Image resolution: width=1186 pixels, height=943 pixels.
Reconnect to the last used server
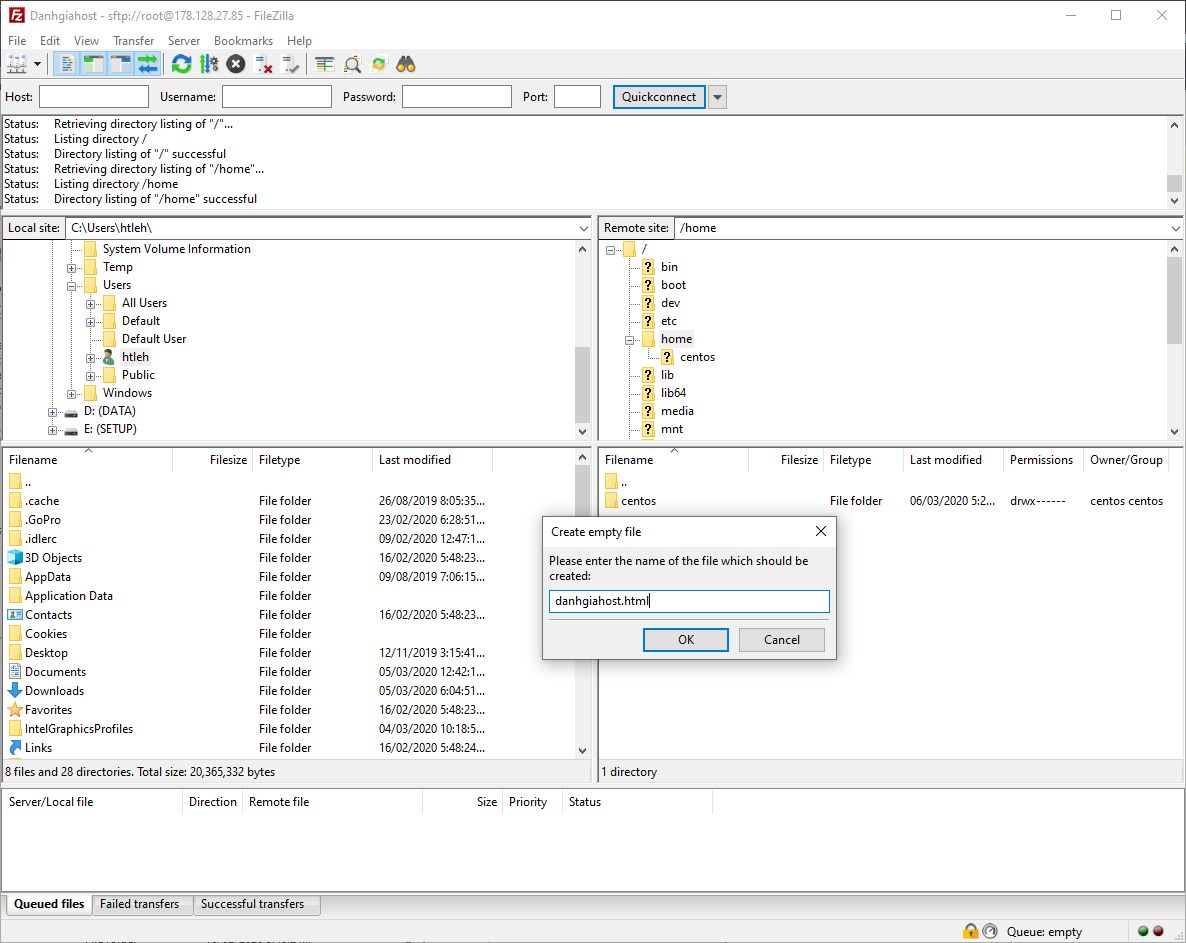click(290, 64)
